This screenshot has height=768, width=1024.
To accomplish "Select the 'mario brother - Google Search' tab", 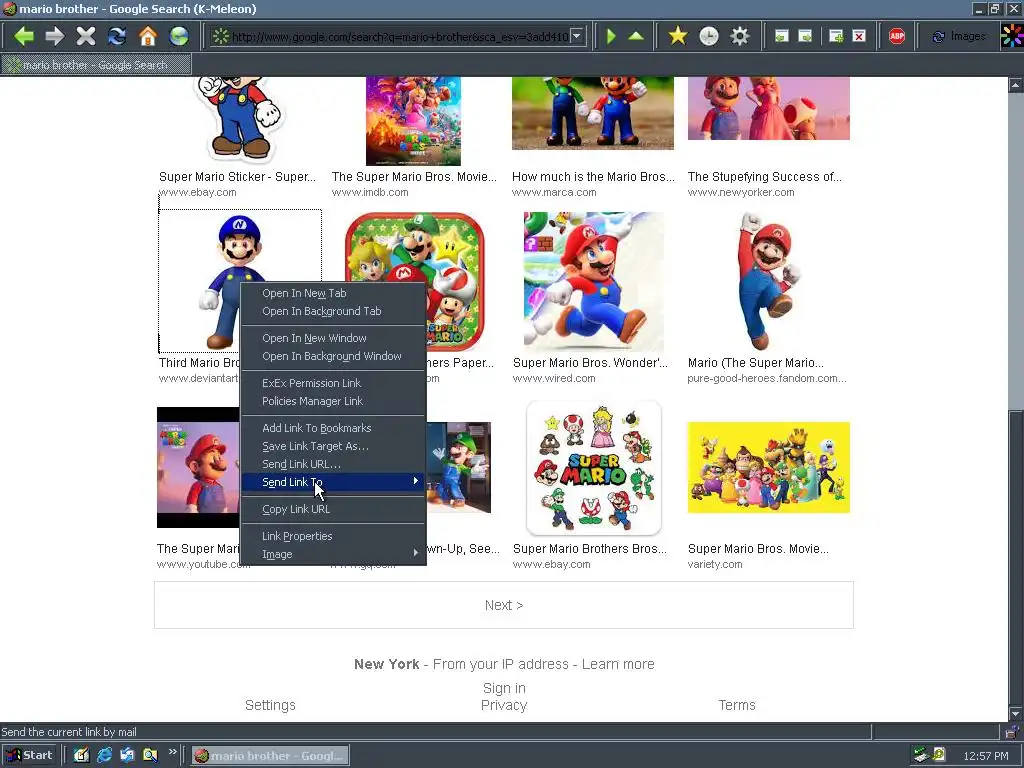I will coord(96,65).
